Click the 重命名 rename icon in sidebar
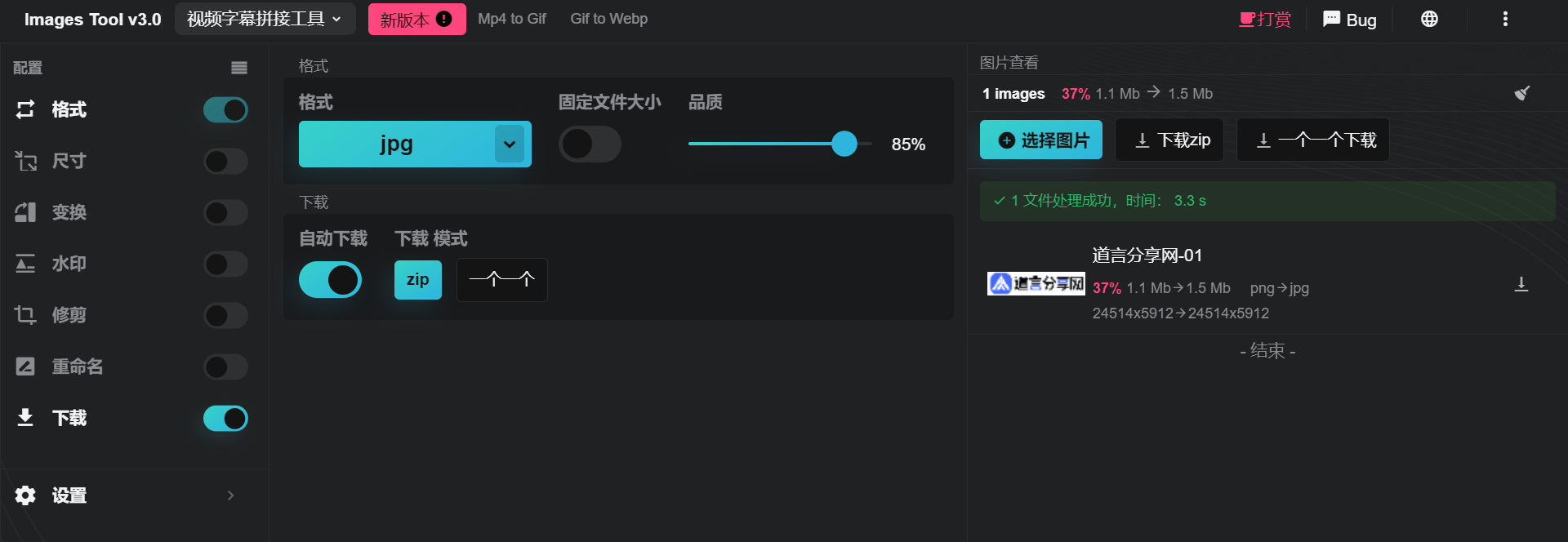 pos(25,367)
